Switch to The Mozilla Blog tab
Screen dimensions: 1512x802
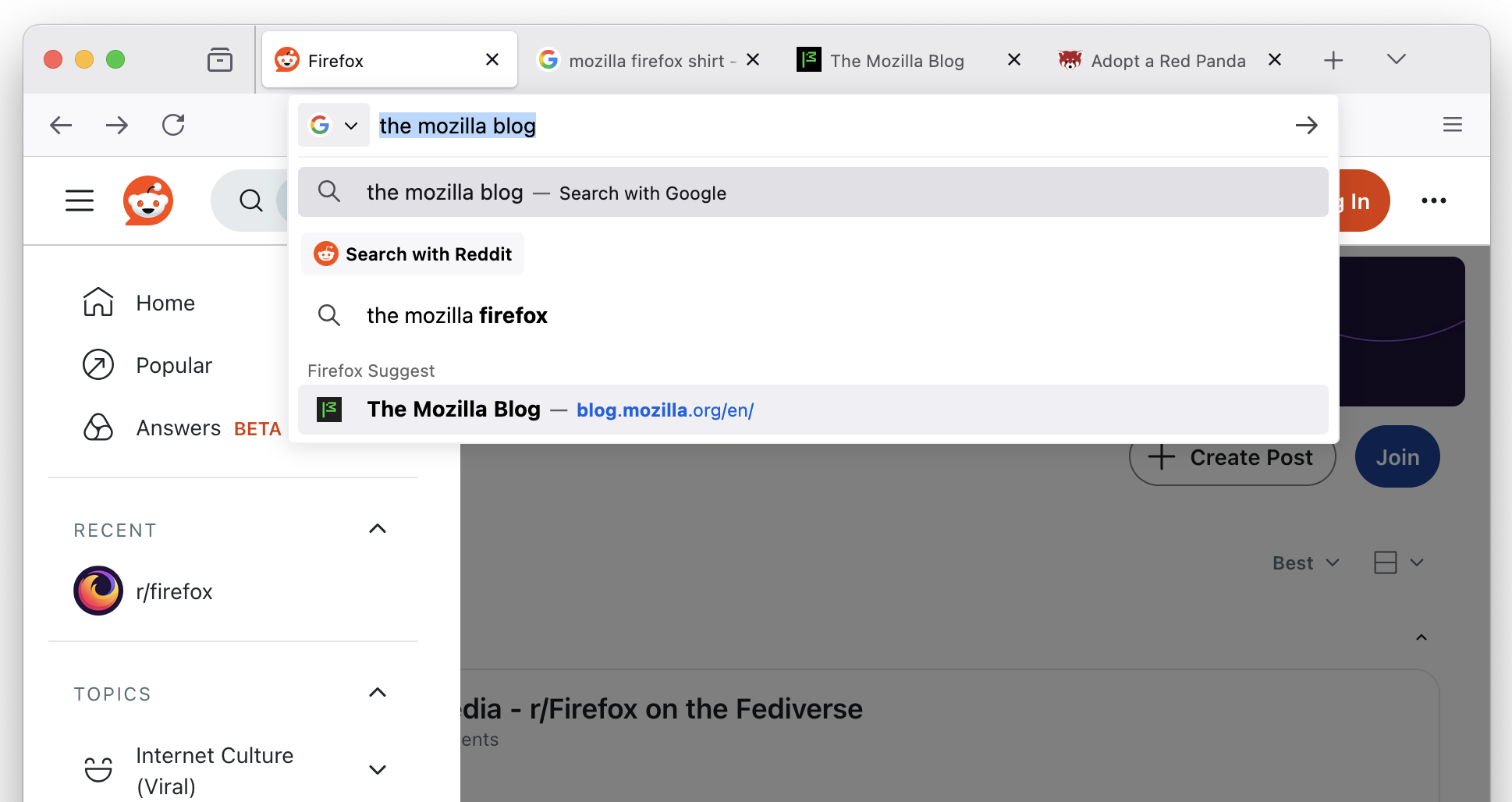pyautogui.click(x=896, y=61)
